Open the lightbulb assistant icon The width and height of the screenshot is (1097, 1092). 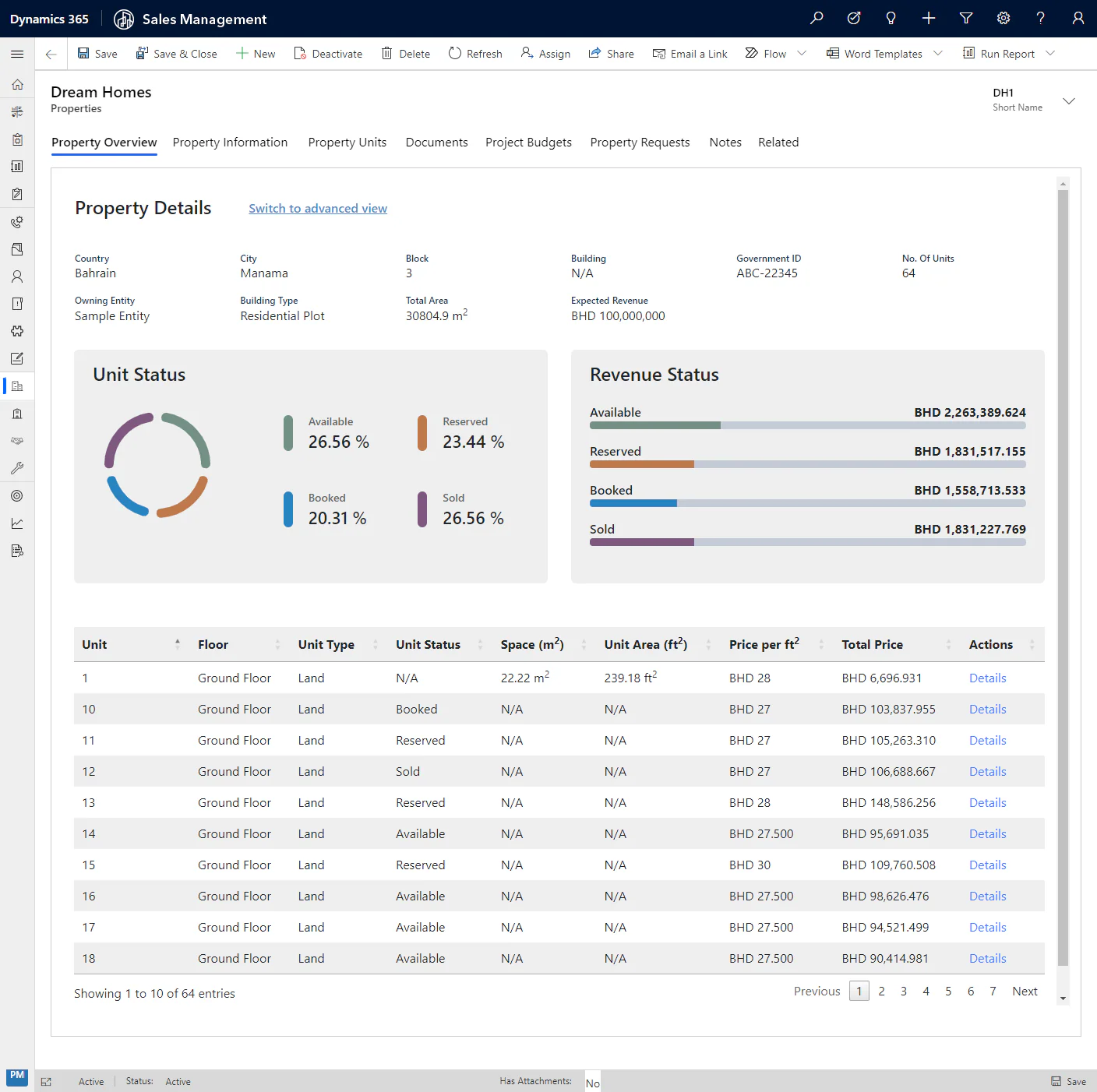(x=891, y=18)
